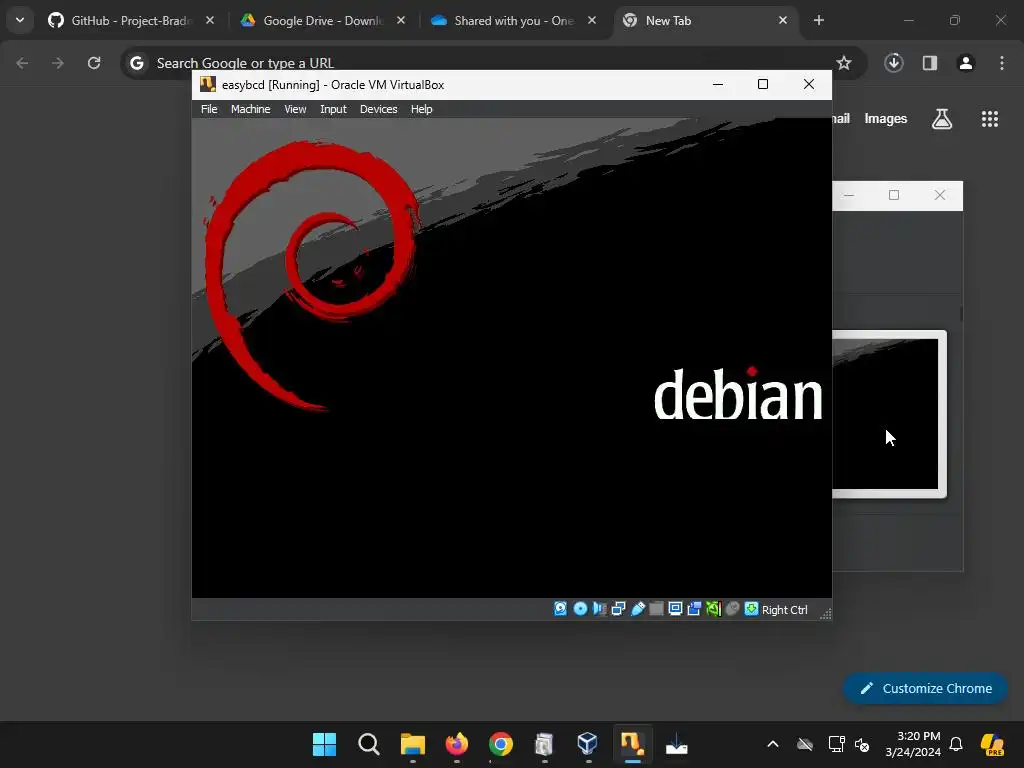Open the clock showing 3:20 PM
Screen dimensions: 1024x768
[913, 744]
